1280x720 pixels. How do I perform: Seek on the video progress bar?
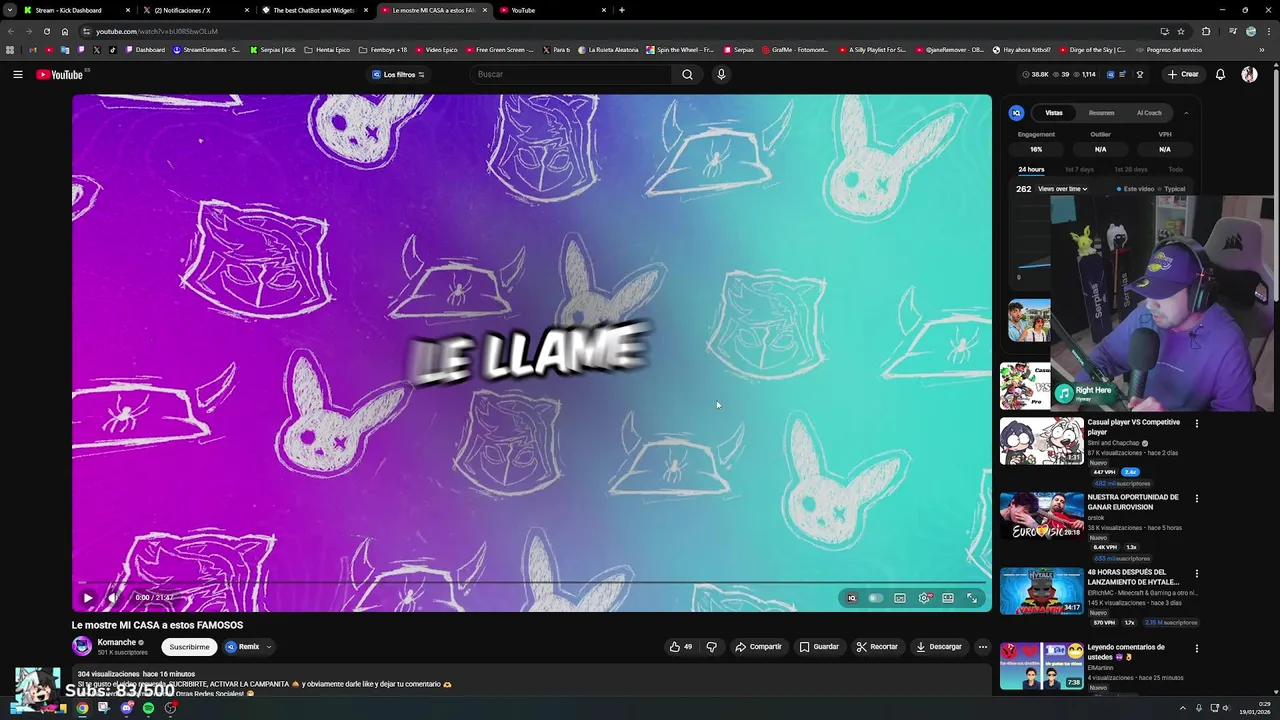531,583
